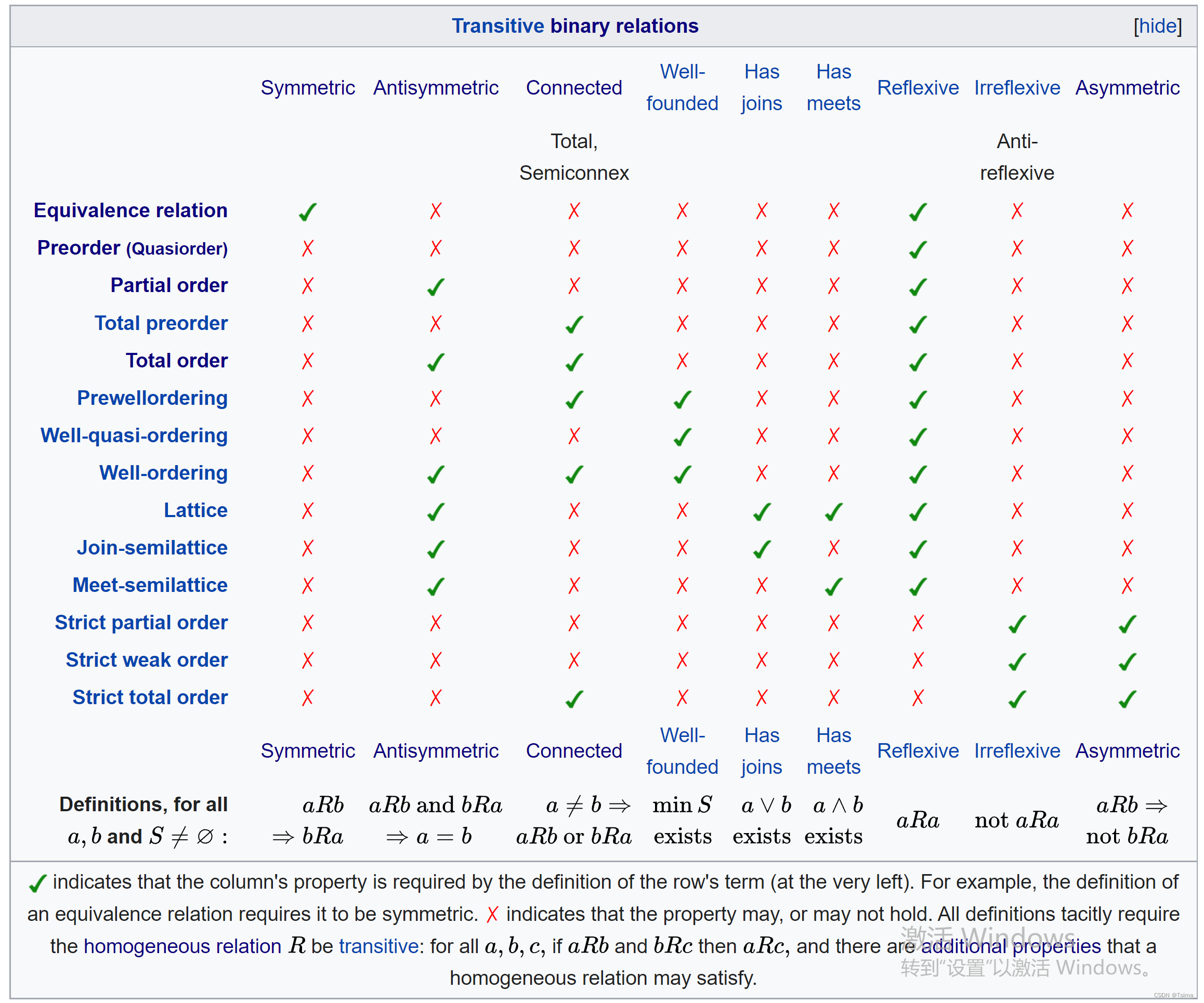Open homogeneous relation link in footnote

point(182,946)
